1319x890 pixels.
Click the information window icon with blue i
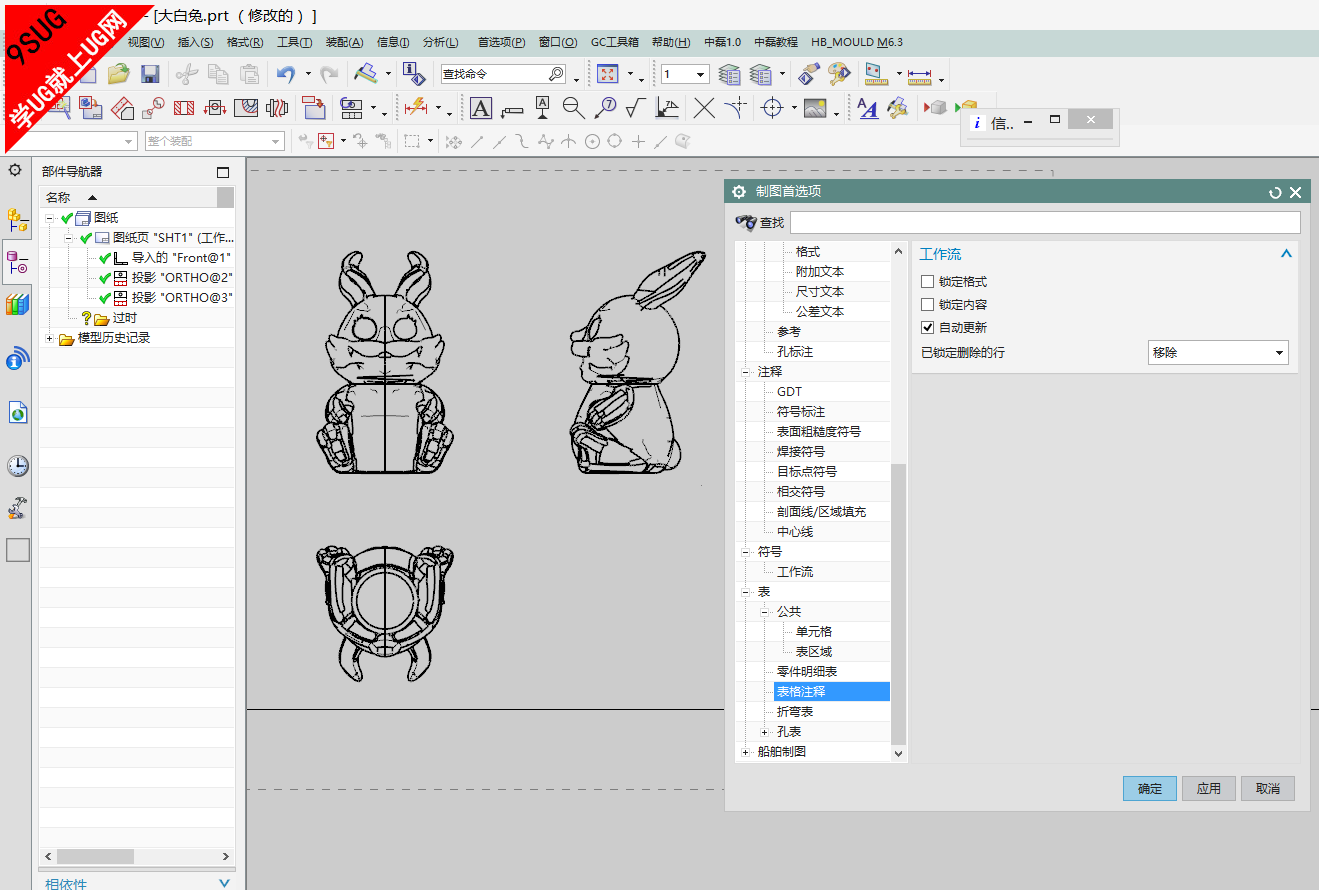413,74
